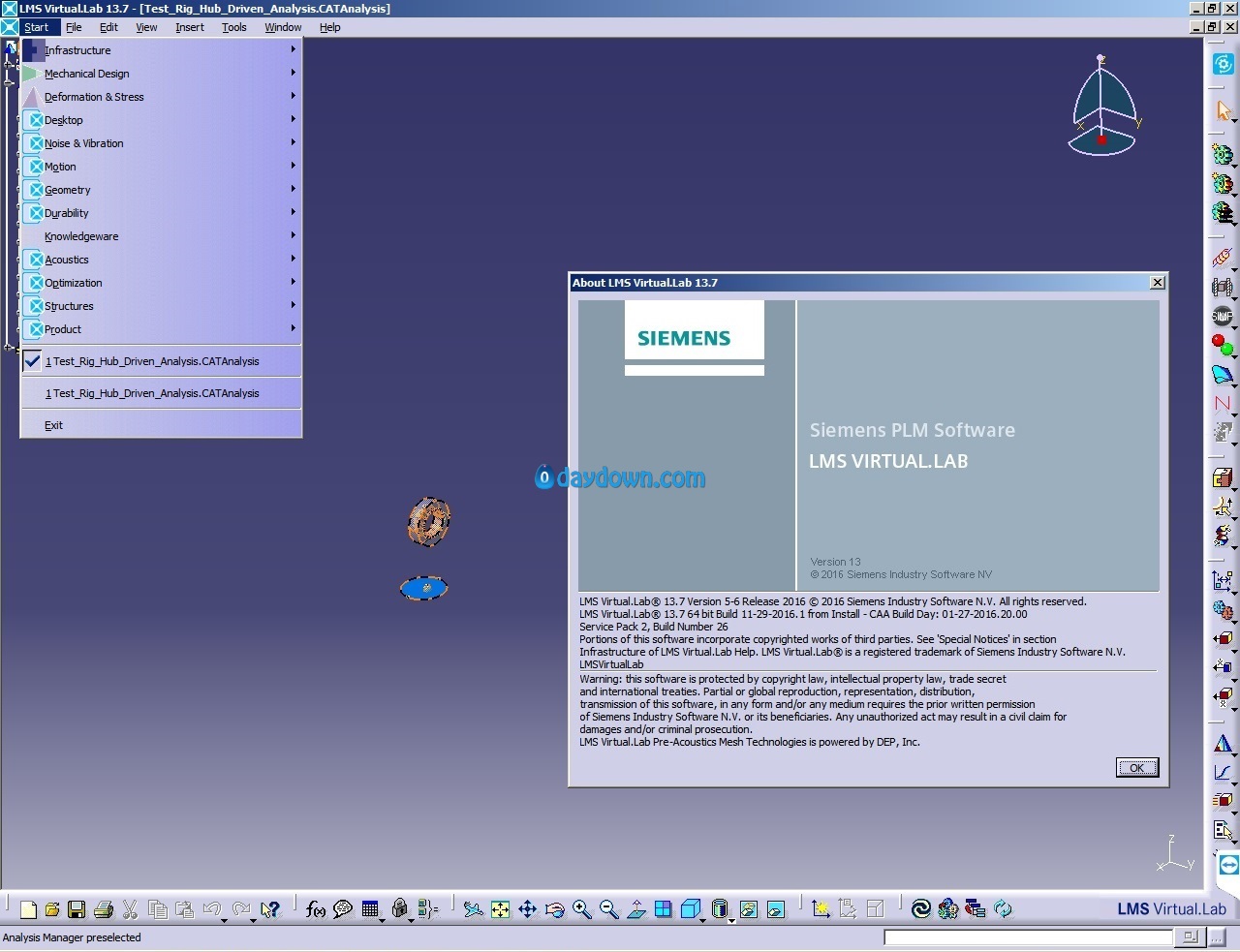
Task: Click the Zoom Out magnifier
Action: click(608, 909)
